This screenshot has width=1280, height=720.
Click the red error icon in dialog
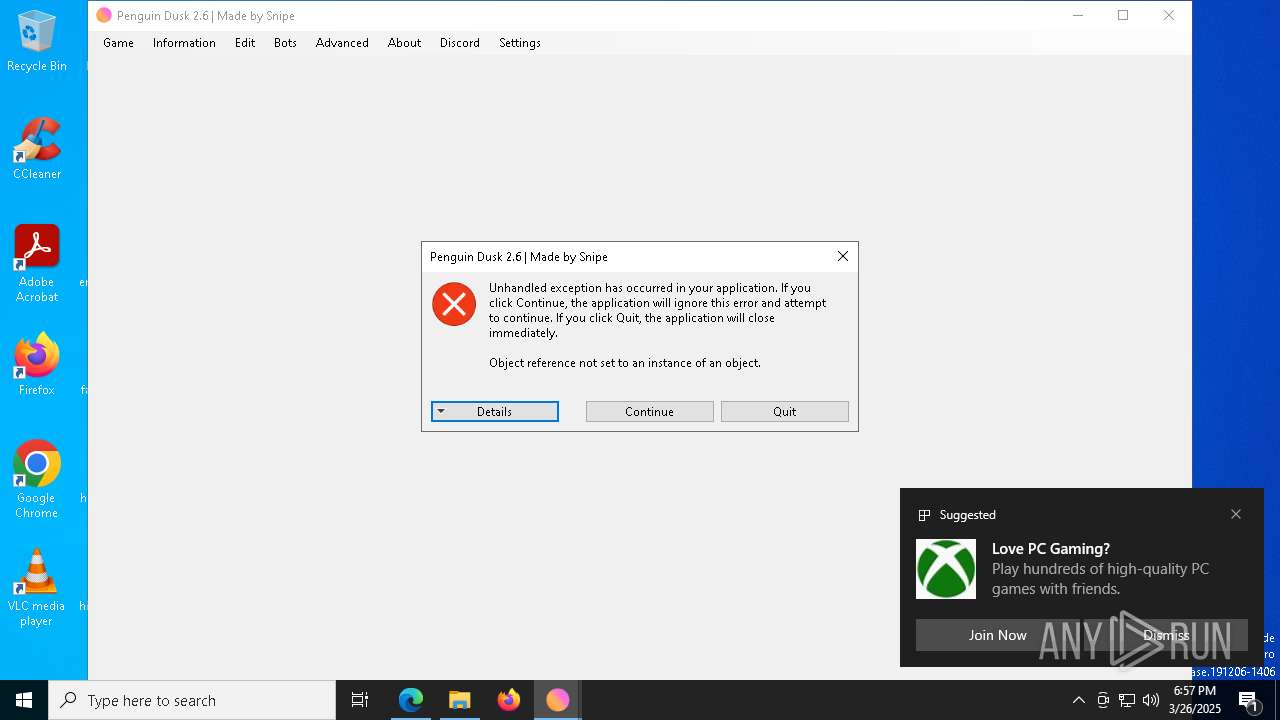454,304
